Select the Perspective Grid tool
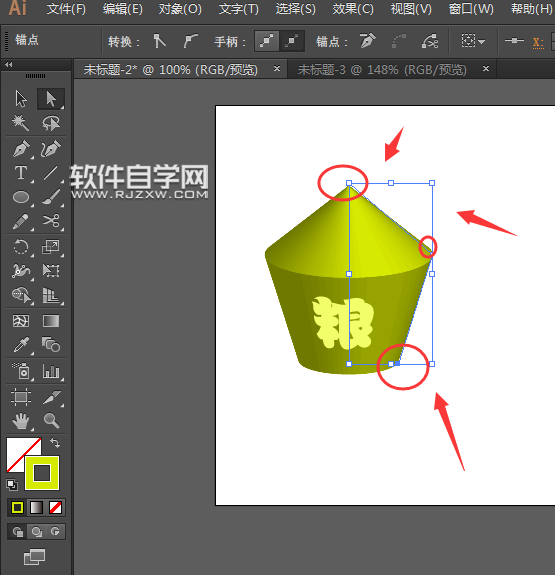555x575 pixels. (x=51, y=295)
